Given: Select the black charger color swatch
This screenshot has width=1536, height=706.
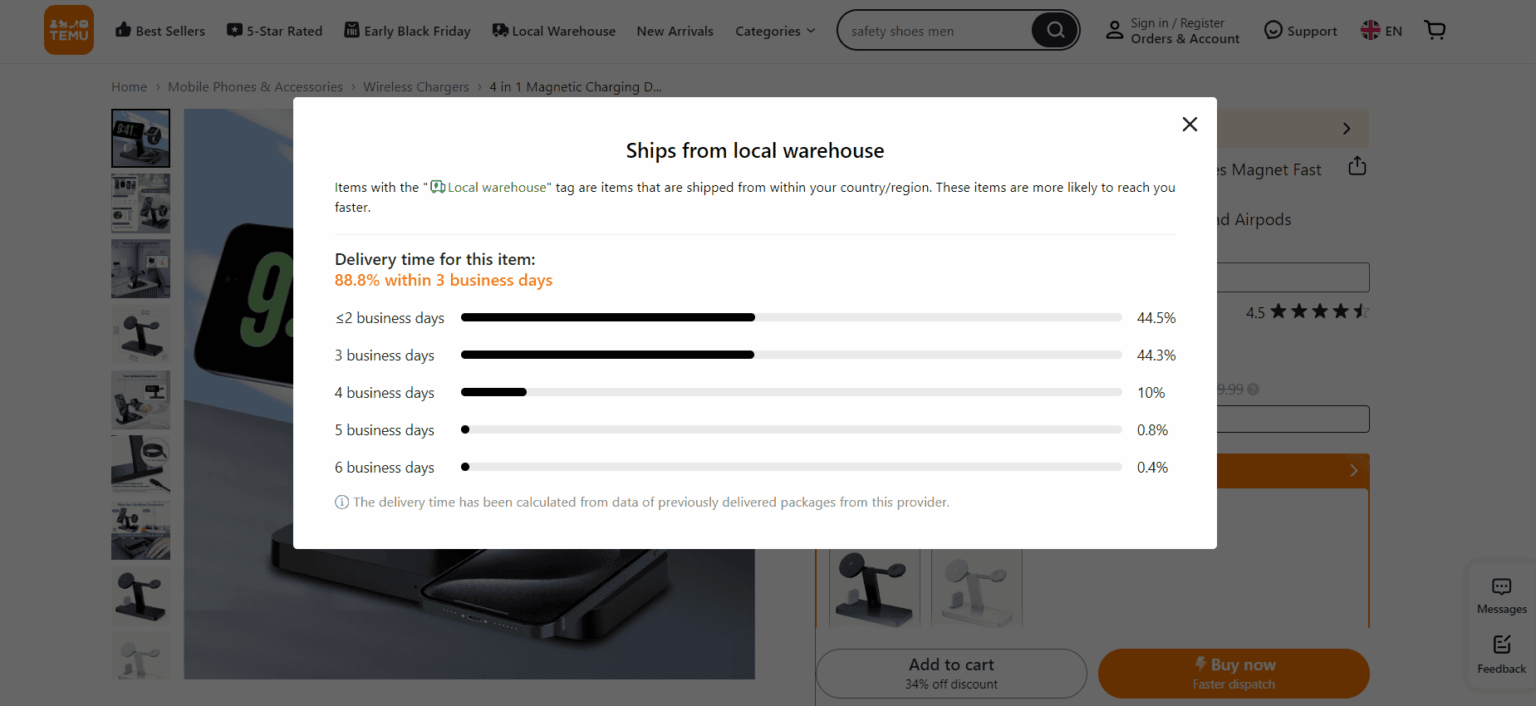Looking at the screenshot, I should pyautogui.click(x=875, y=587).
